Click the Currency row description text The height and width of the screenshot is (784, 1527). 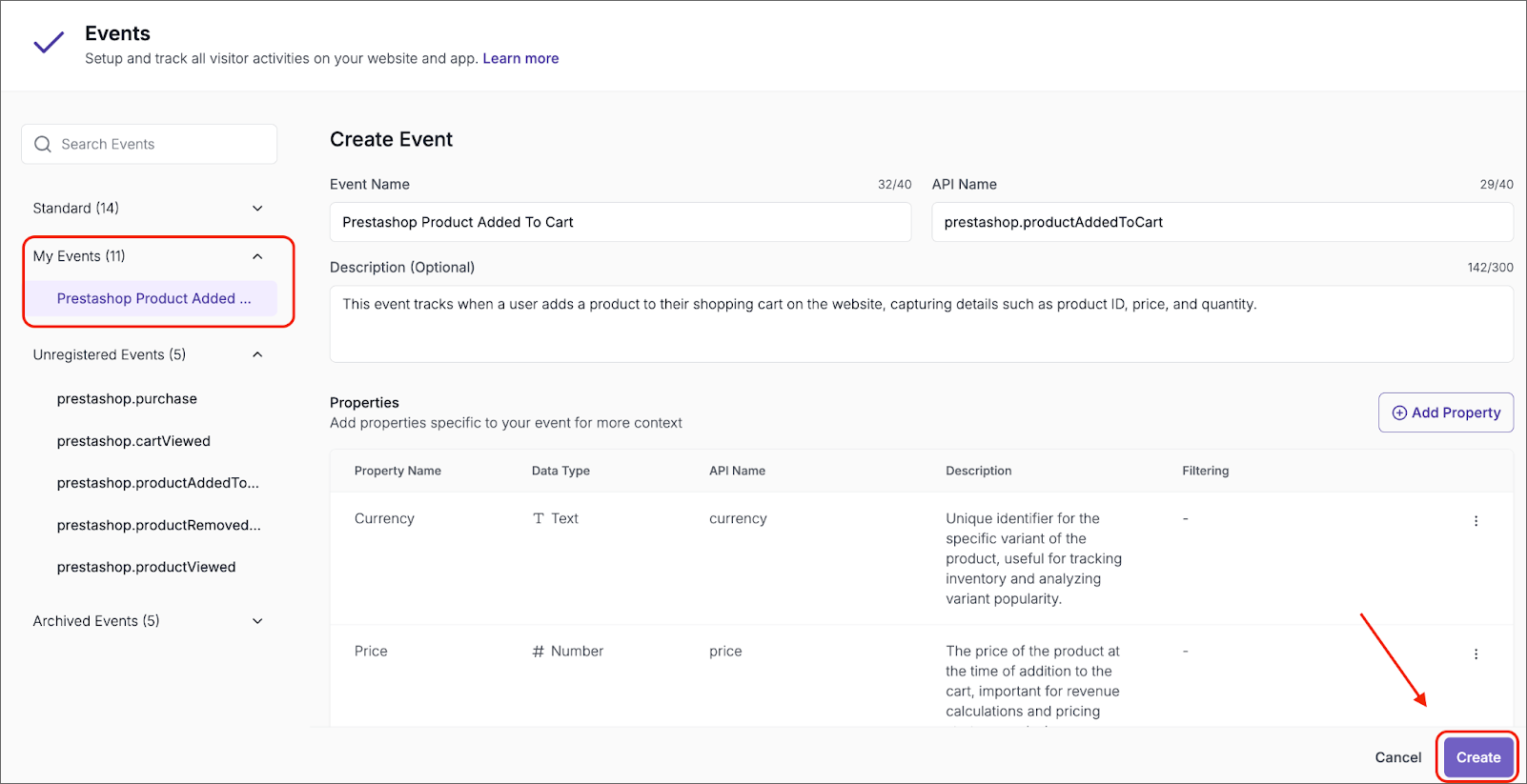pyautogui.click(x=1033, y=558)
